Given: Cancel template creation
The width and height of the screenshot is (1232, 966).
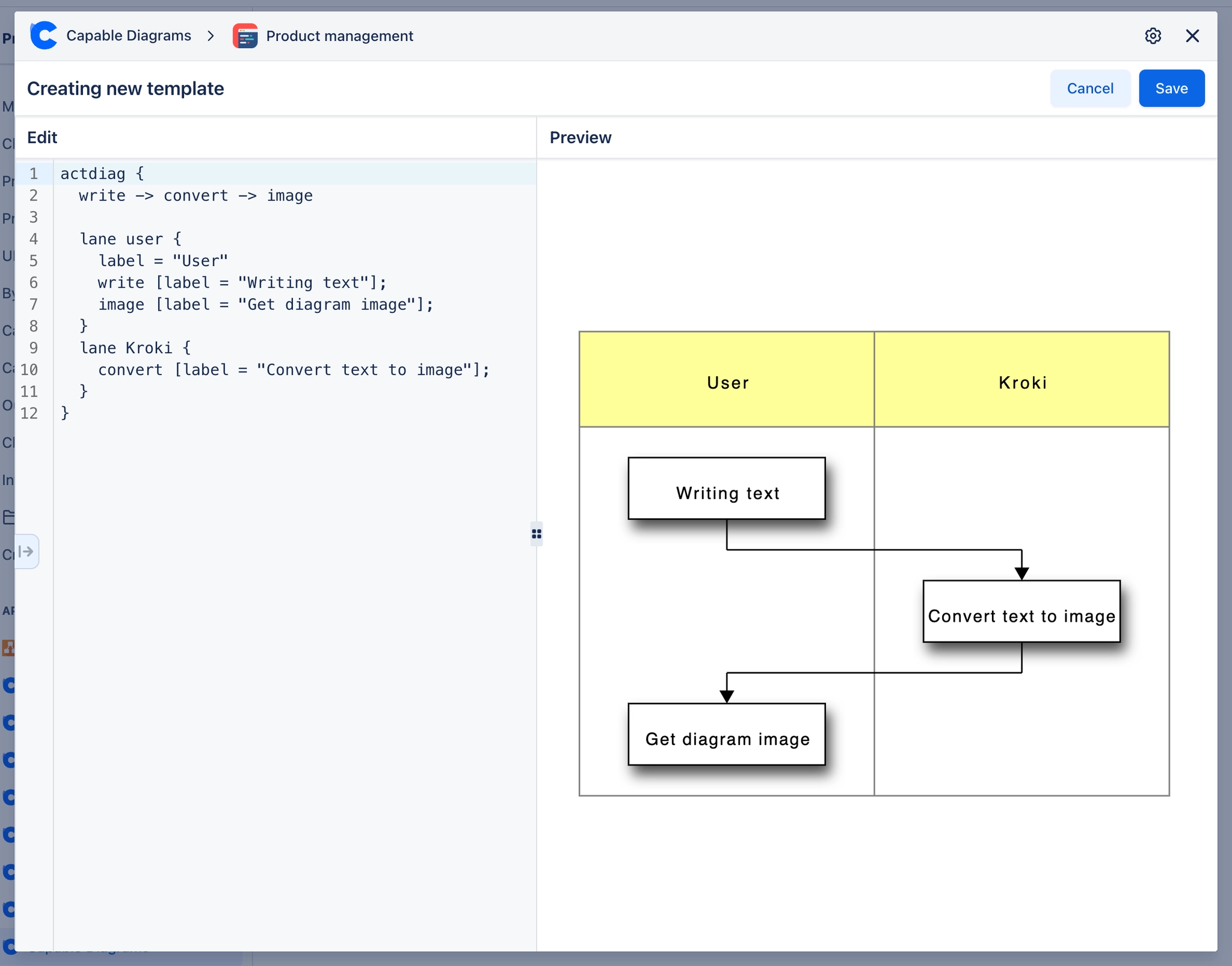Looking at the screenshot, I should click(x=1089, y=88).
